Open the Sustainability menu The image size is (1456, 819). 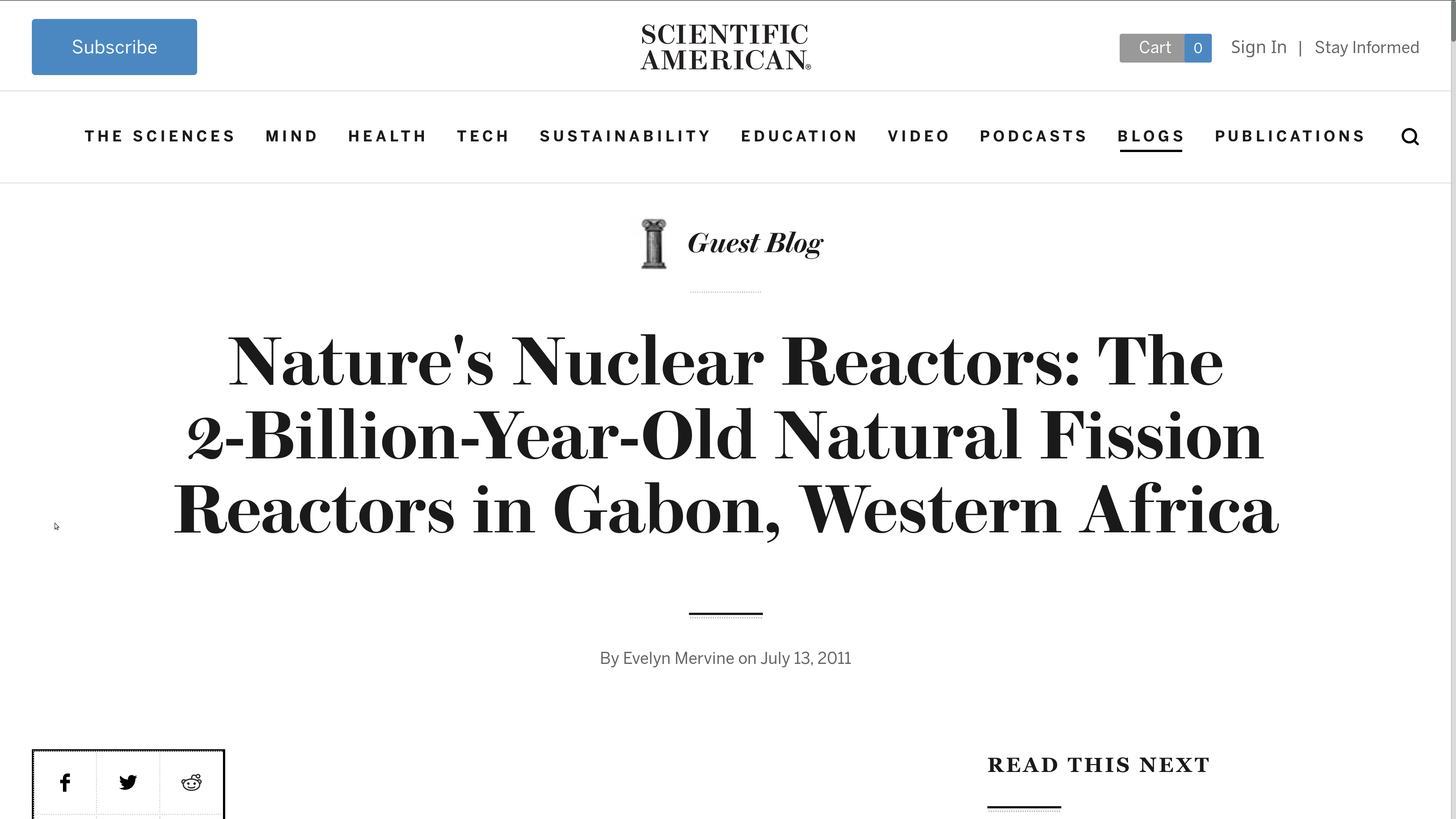pyautogui.click(x=625, y=136)
